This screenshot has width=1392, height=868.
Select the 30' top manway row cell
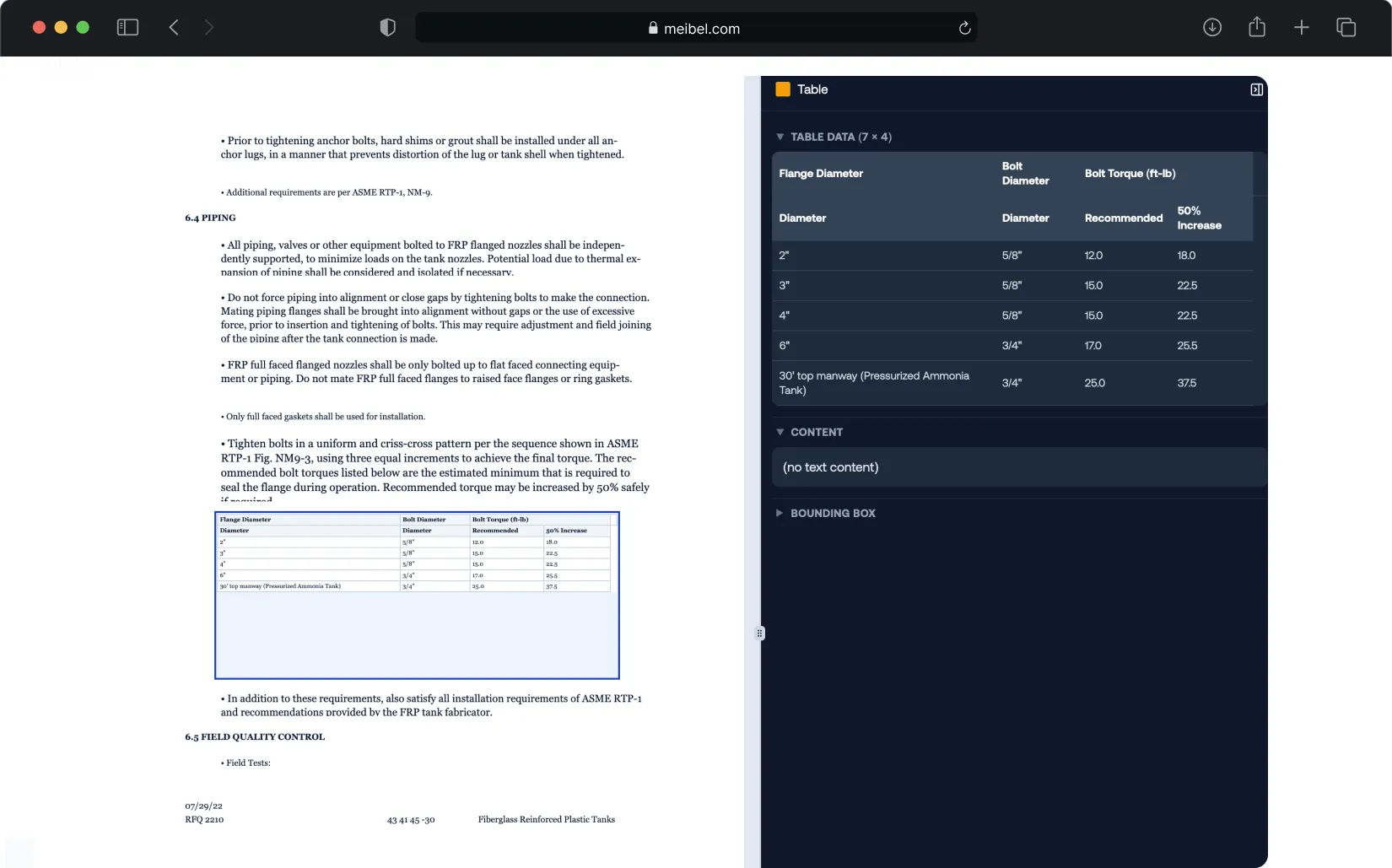pos(874,383)
